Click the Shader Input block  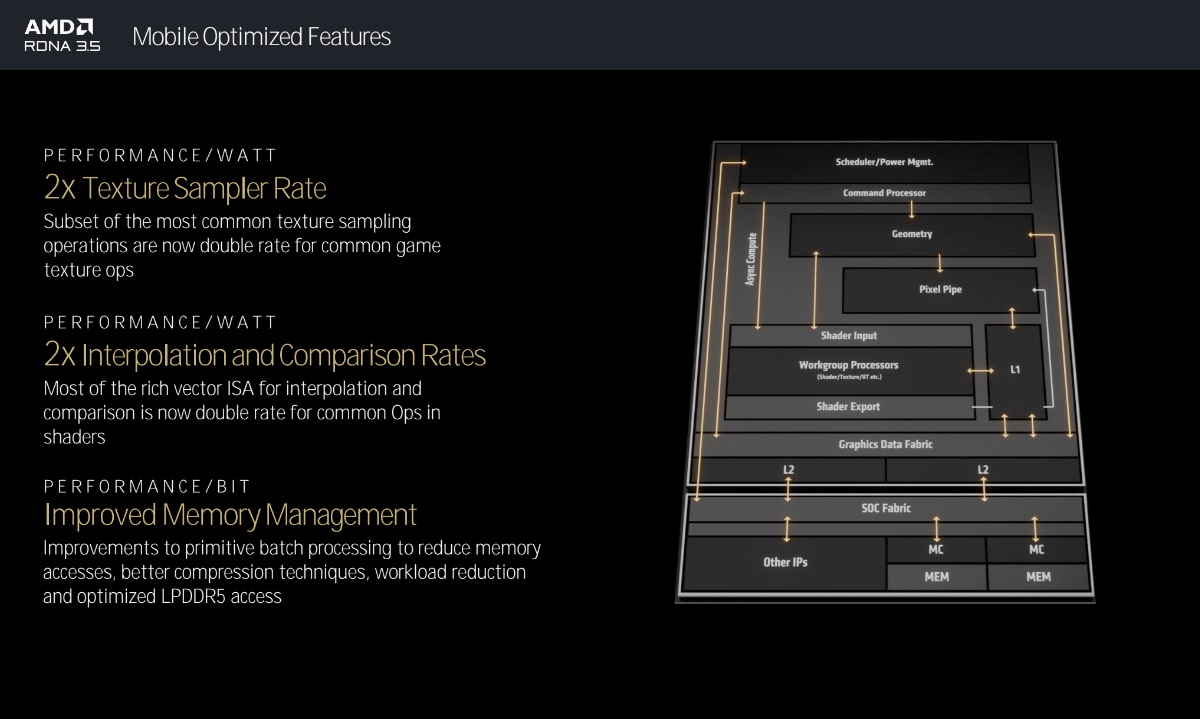click(849, 336)
